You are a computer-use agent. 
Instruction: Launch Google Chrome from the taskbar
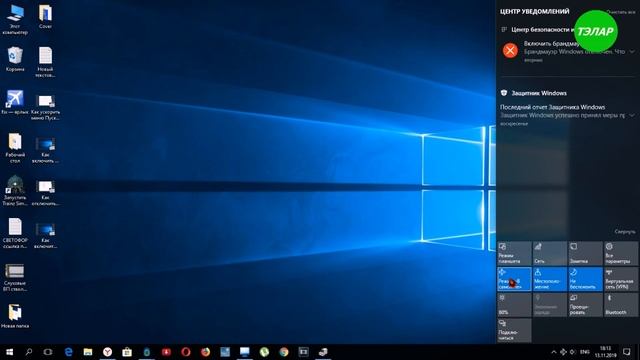pos(284,352)
